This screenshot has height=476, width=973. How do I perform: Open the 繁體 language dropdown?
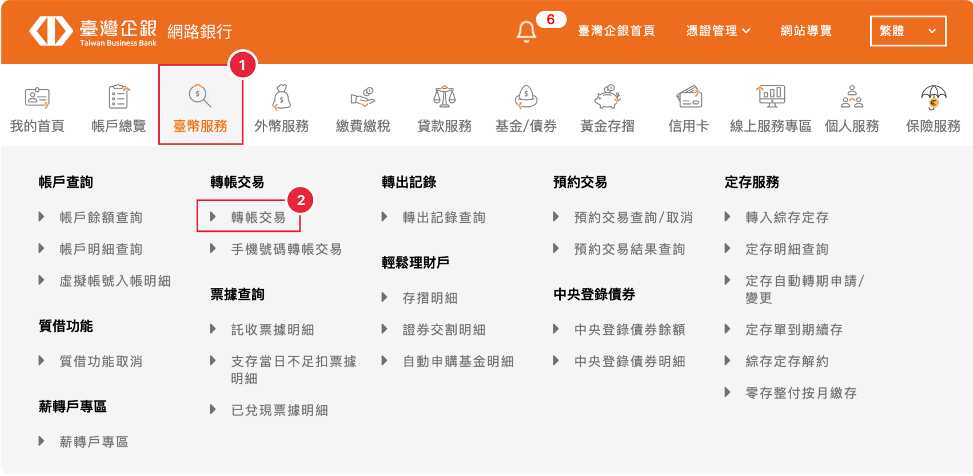click(907, 31)
